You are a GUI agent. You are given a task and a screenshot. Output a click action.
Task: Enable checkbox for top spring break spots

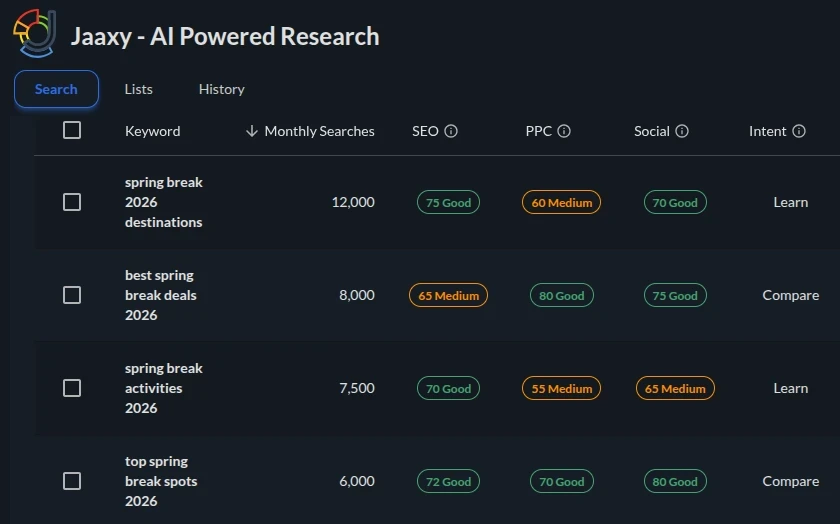[72, 481]
